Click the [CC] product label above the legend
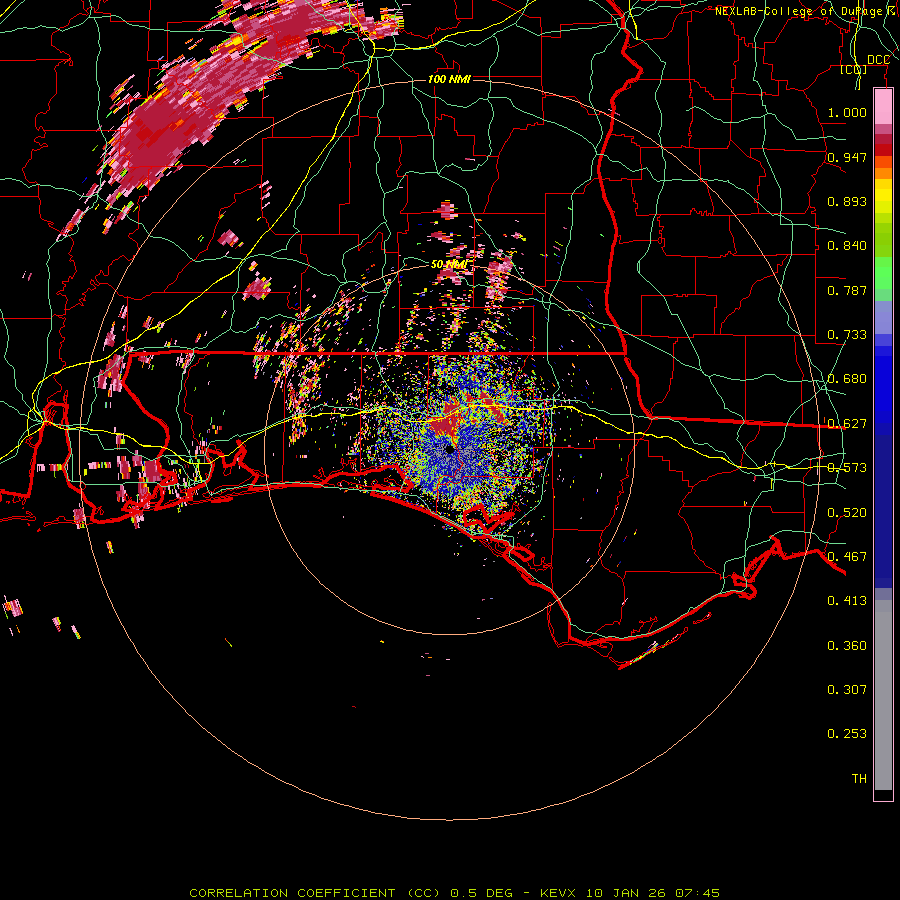Screen dimensions: 900x900 coord(854,69)
